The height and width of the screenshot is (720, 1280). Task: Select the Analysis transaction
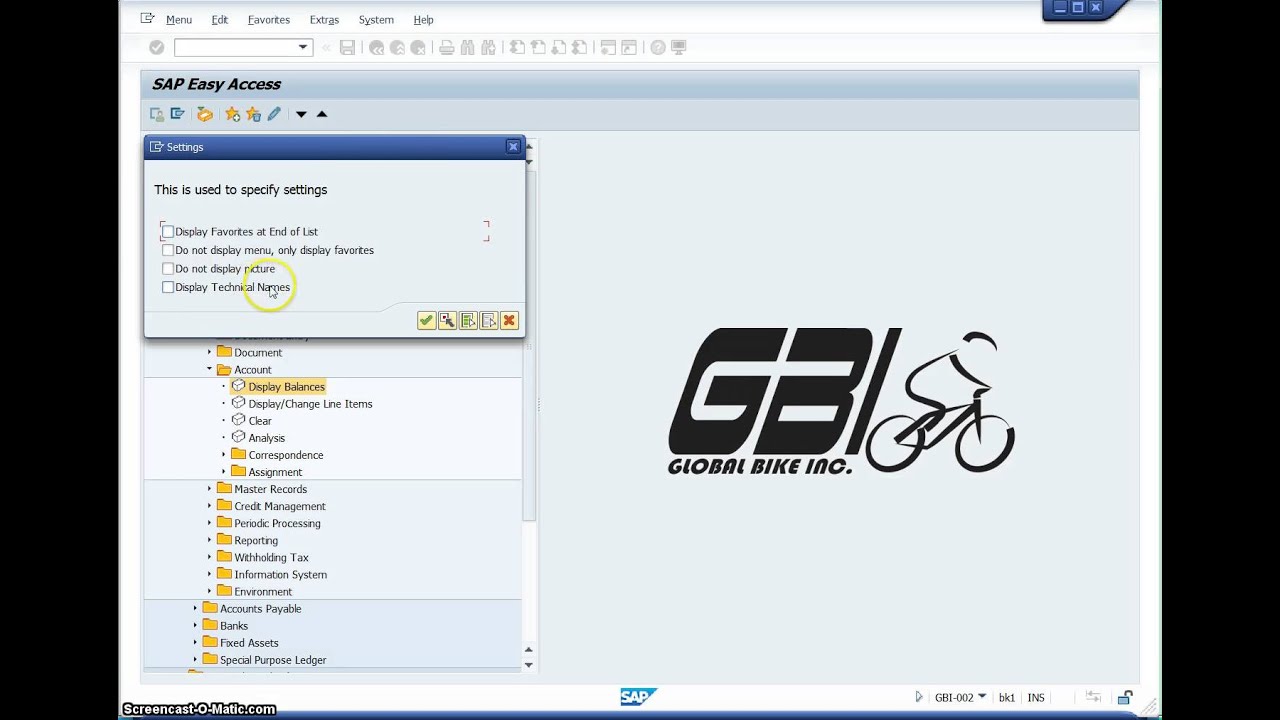[x=266, y=438]
